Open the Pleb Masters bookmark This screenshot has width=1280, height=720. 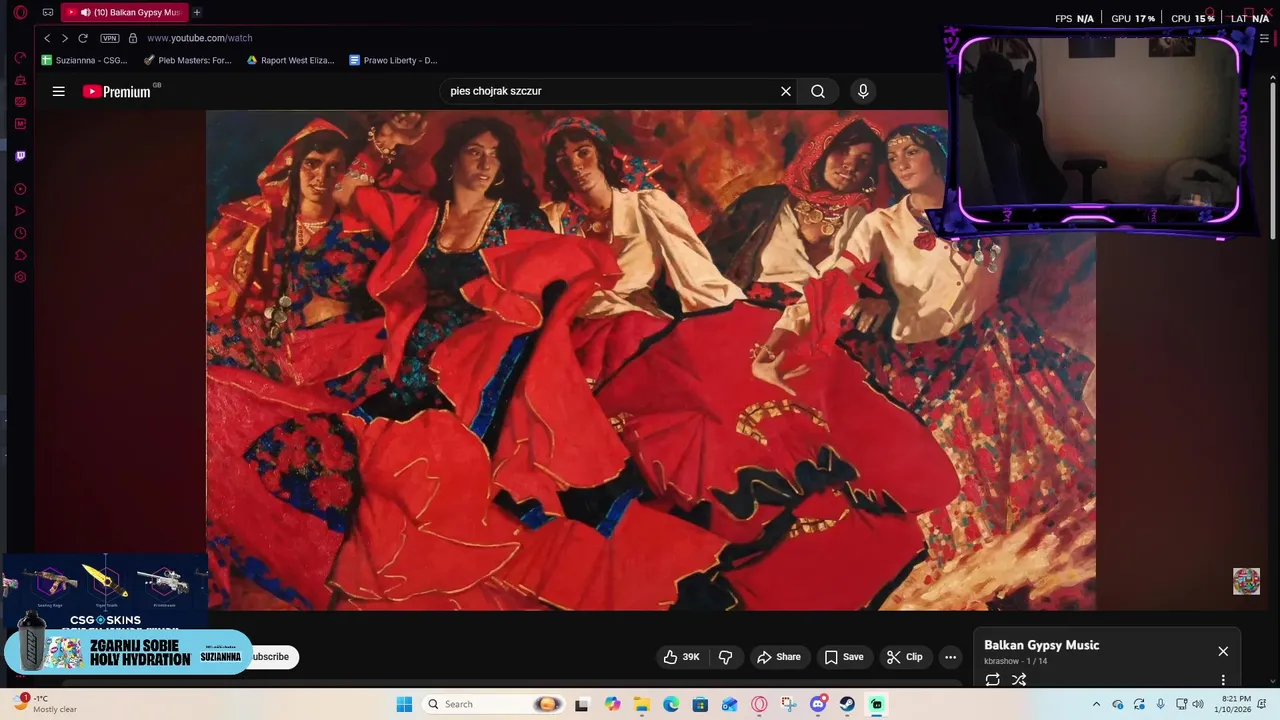[x=188, y=60]
